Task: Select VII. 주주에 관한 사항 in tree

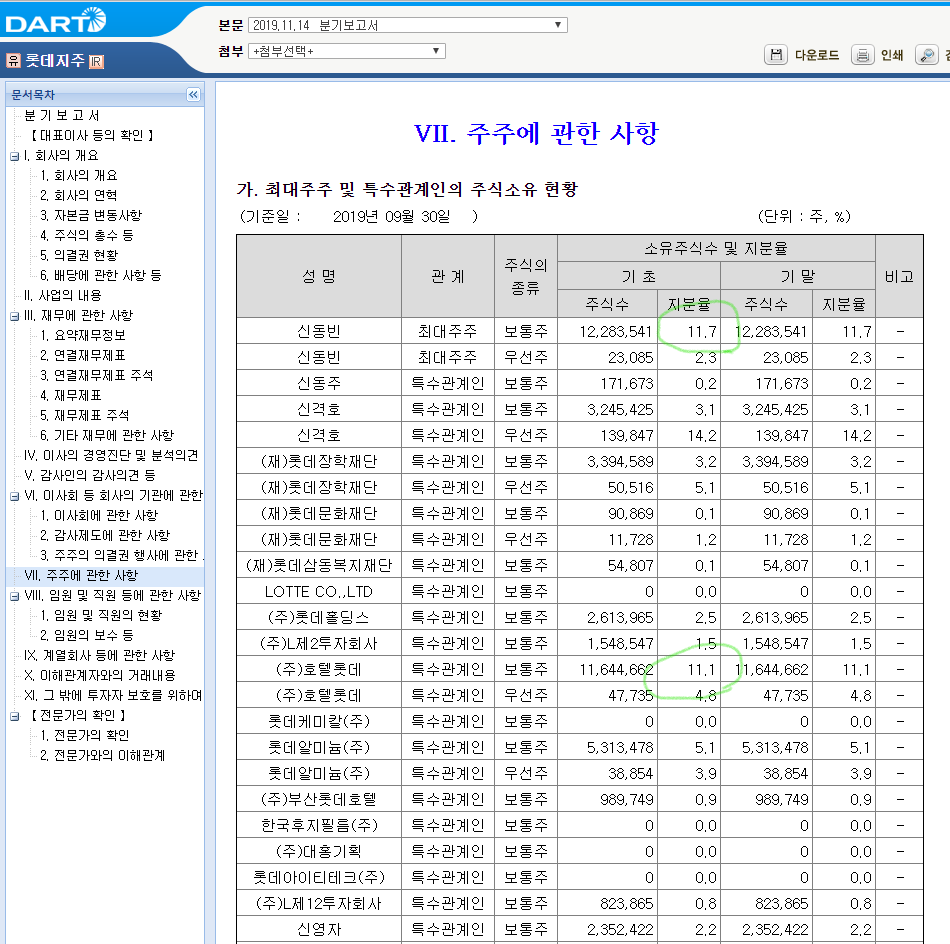Action: tap(81, 575)
